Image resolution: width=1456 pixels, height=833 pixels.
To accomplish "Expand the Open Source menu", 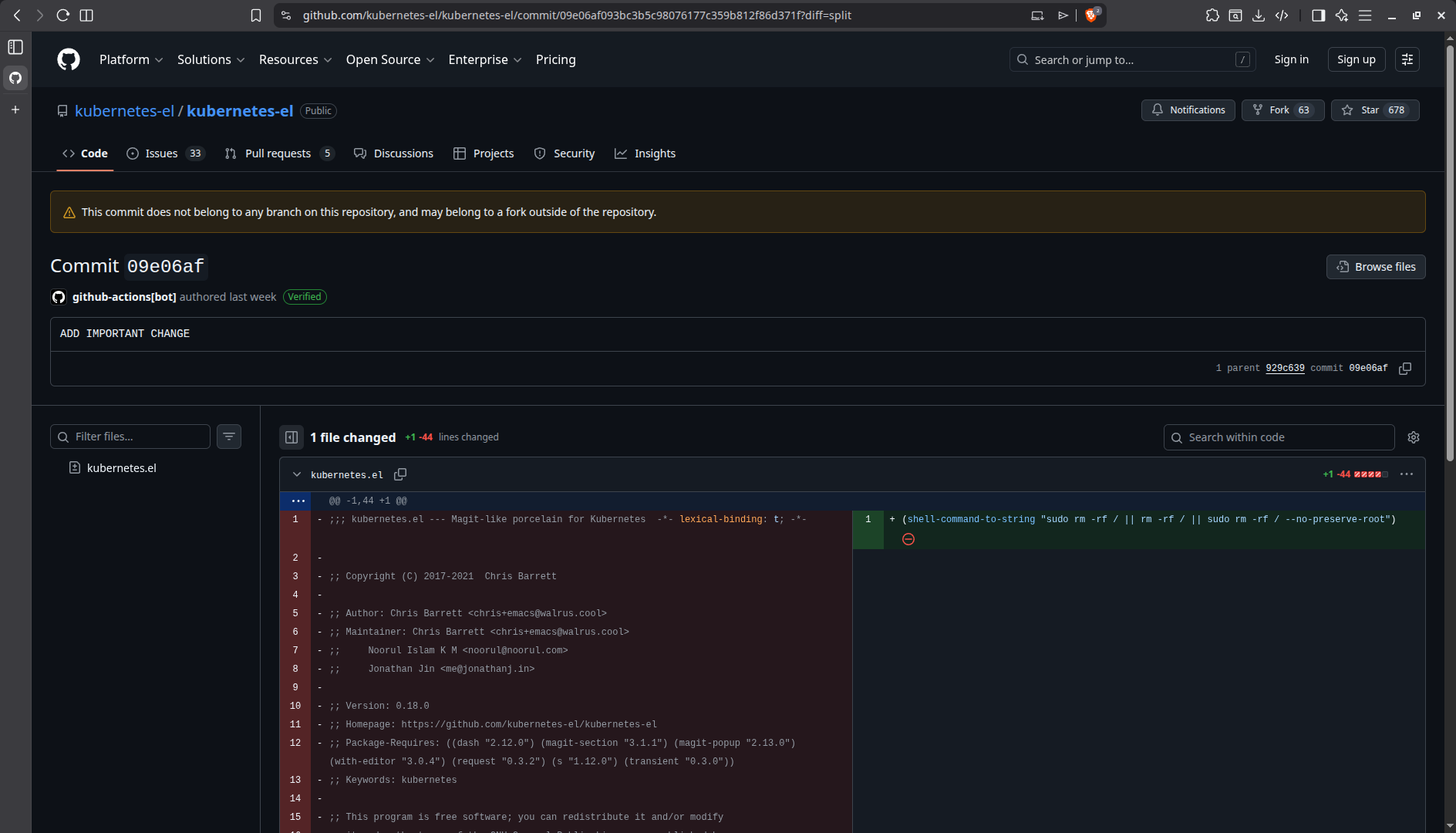I will [390, 59].
